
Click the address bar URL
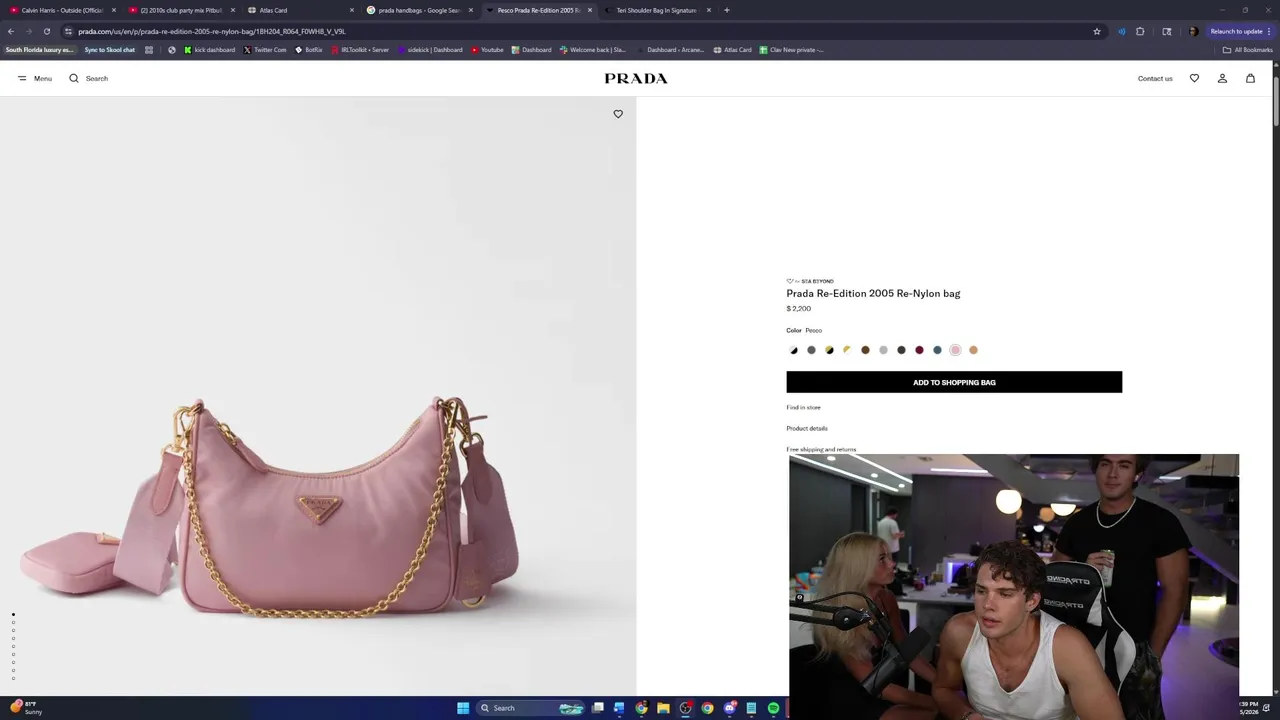click(212, 31)
